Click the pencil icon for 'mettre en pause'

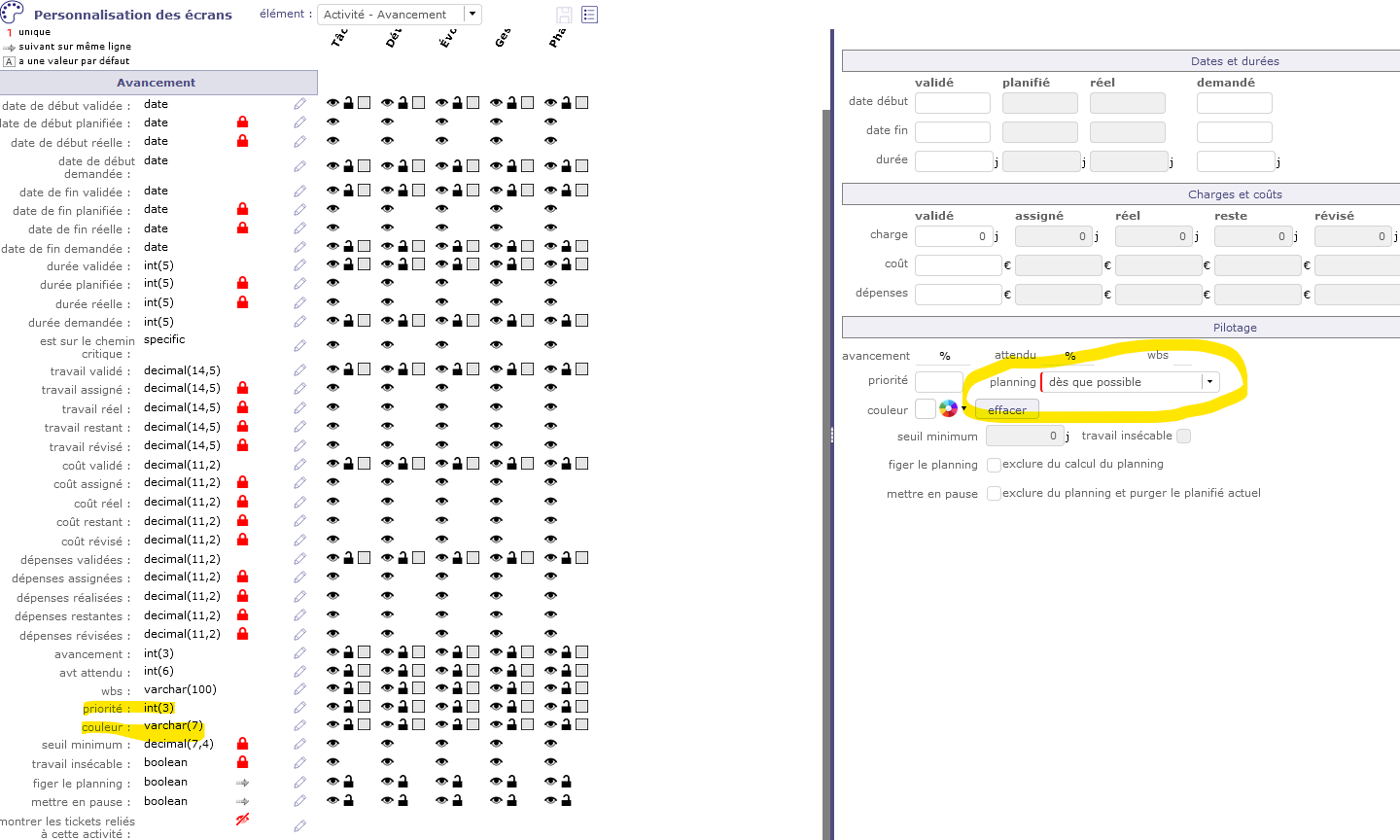point(299,801)
